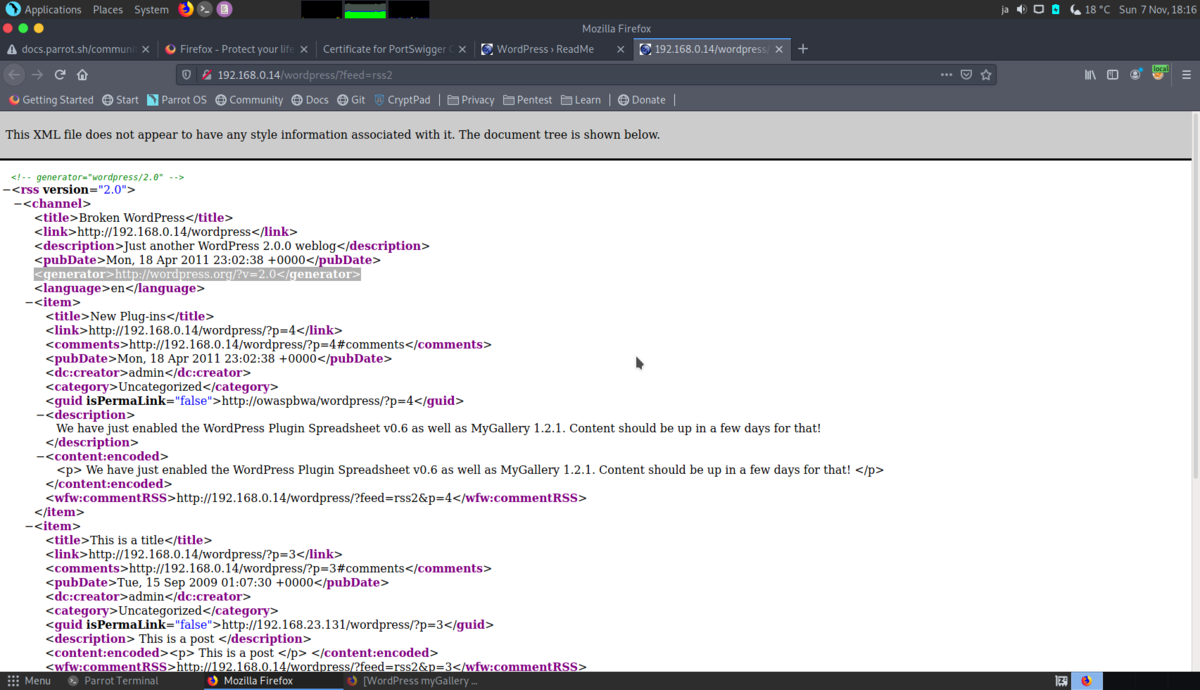
Task: Open the Library history and bookmarks icon
Action: coord(1090,75)
